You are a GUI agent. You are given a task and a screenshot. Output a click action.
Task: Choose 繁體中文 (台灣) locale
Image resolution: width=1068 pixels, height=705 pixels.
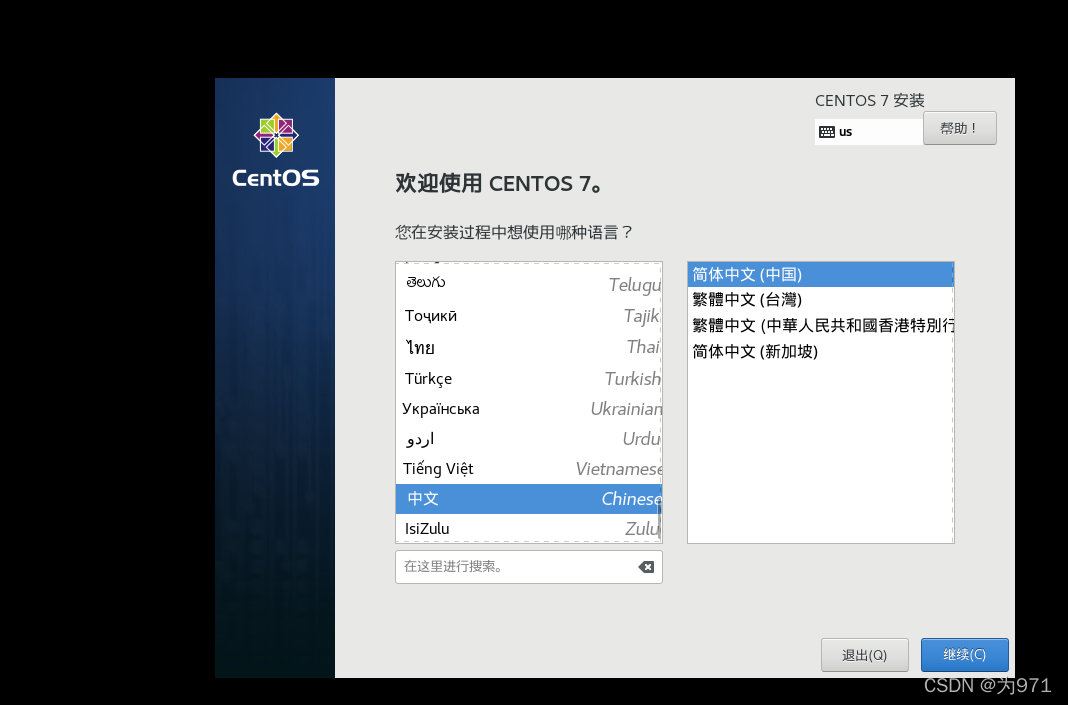click(x=820, y=300)
